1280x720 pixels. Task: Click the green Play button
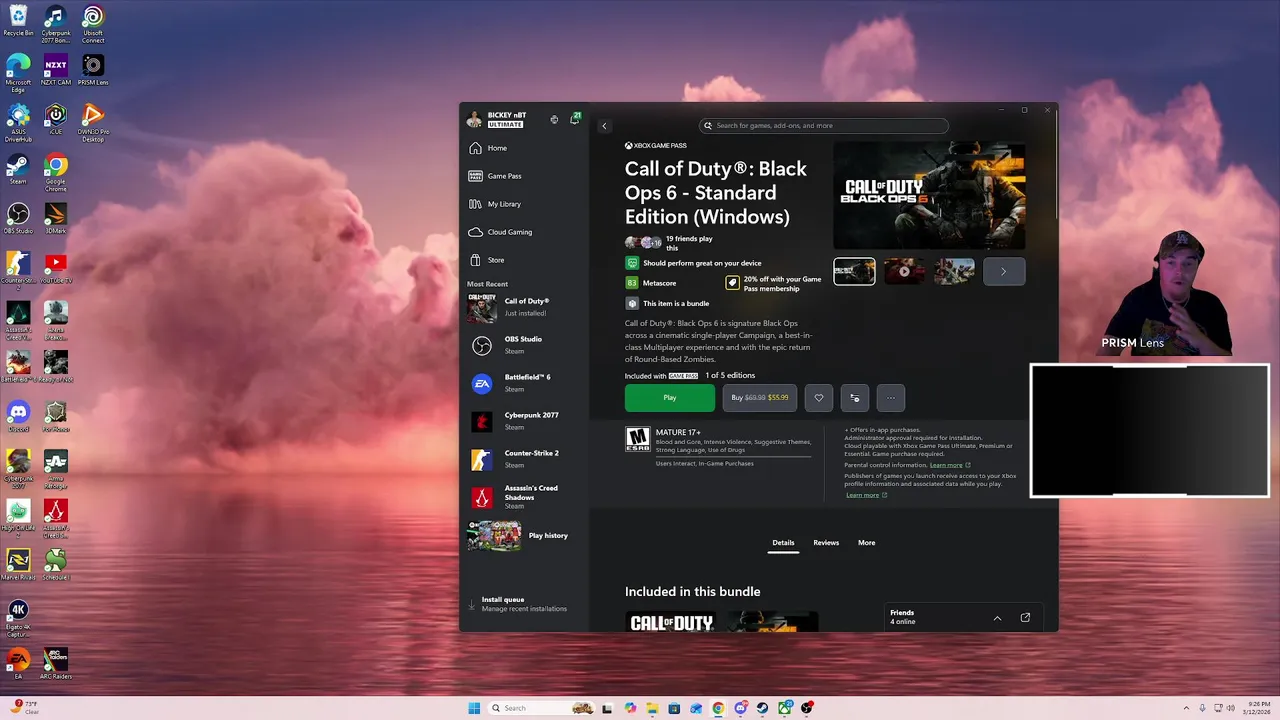[x=670, y=398]
